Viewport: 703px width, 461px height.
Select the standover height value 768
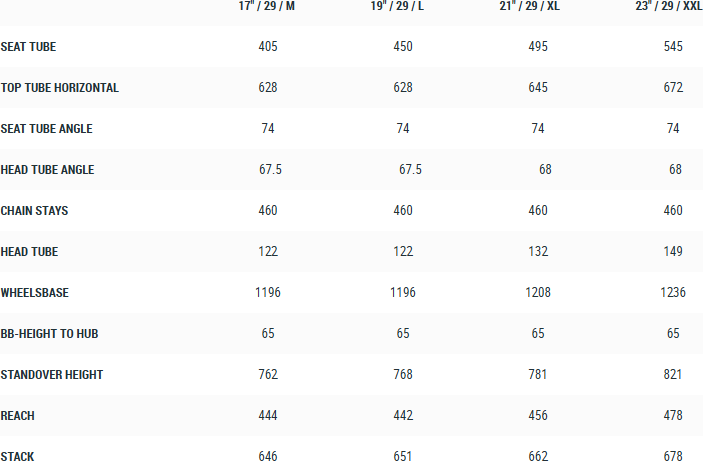(x=403, y=375)
